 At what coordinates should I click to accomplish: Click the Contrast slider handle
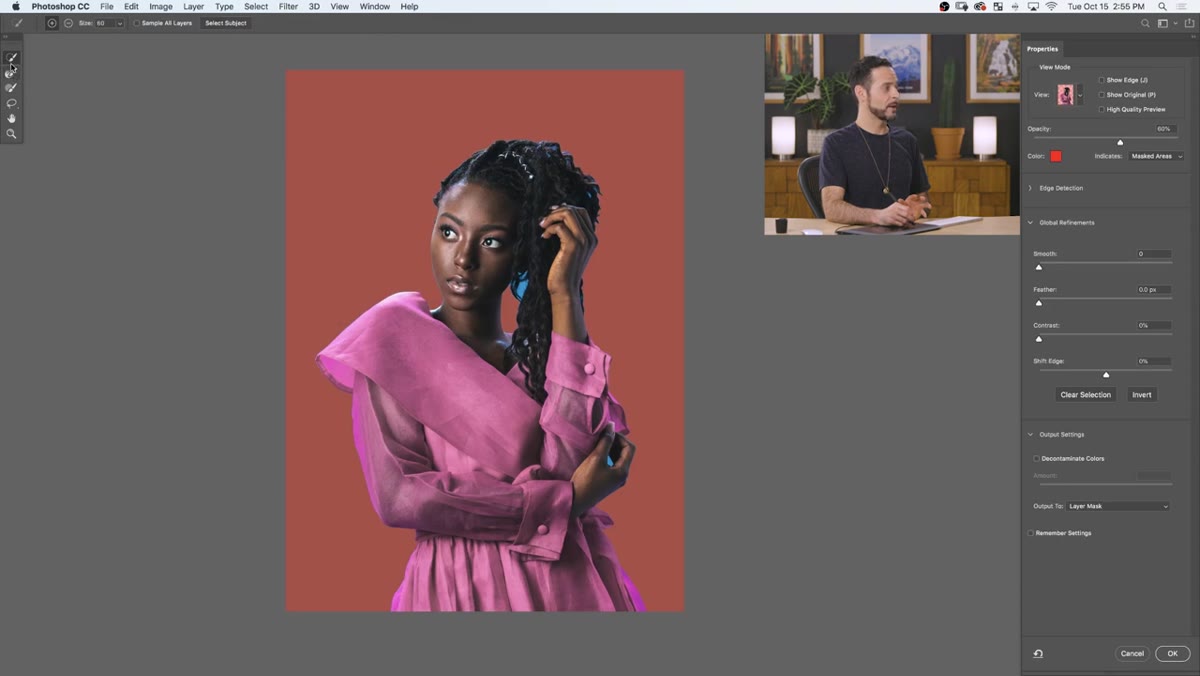pyautogui.click(x=1039, y=339)
